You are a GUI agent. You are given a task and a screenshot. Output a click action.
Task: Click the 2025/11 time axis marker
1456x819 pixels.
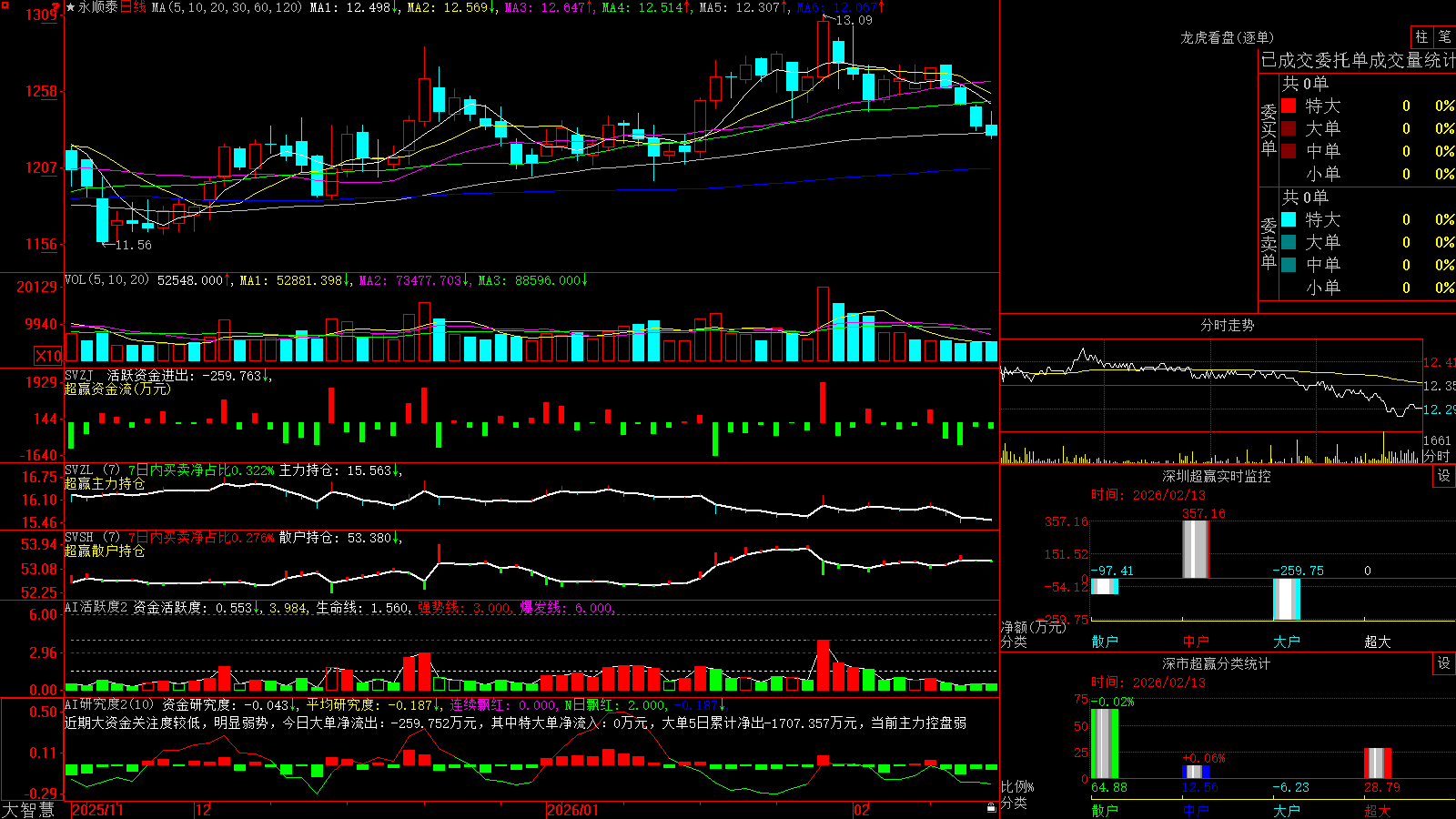(x=97, y=810)
